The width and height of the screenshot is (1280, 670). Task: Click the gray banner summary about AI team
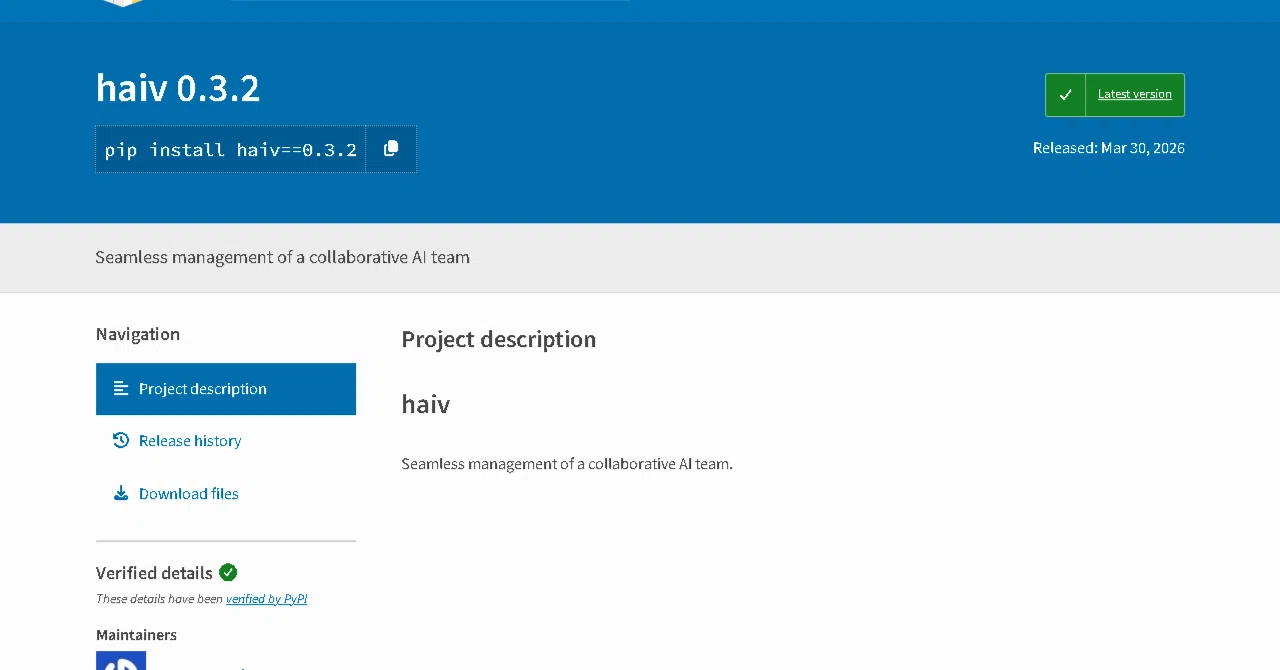[282, 257]
